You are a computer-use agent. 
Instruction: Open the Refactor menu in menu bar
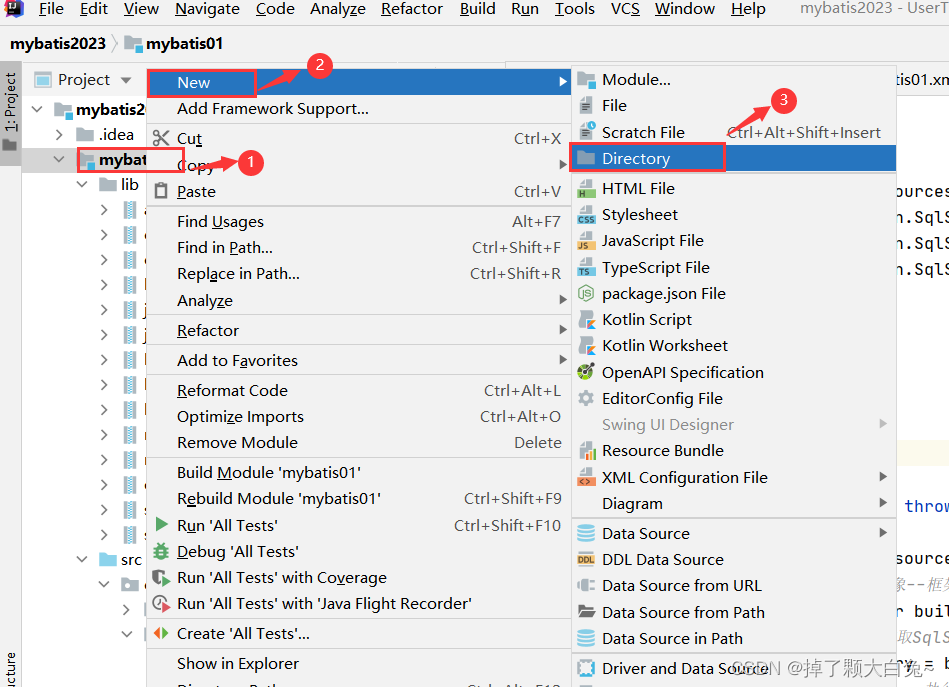[412, 9]
